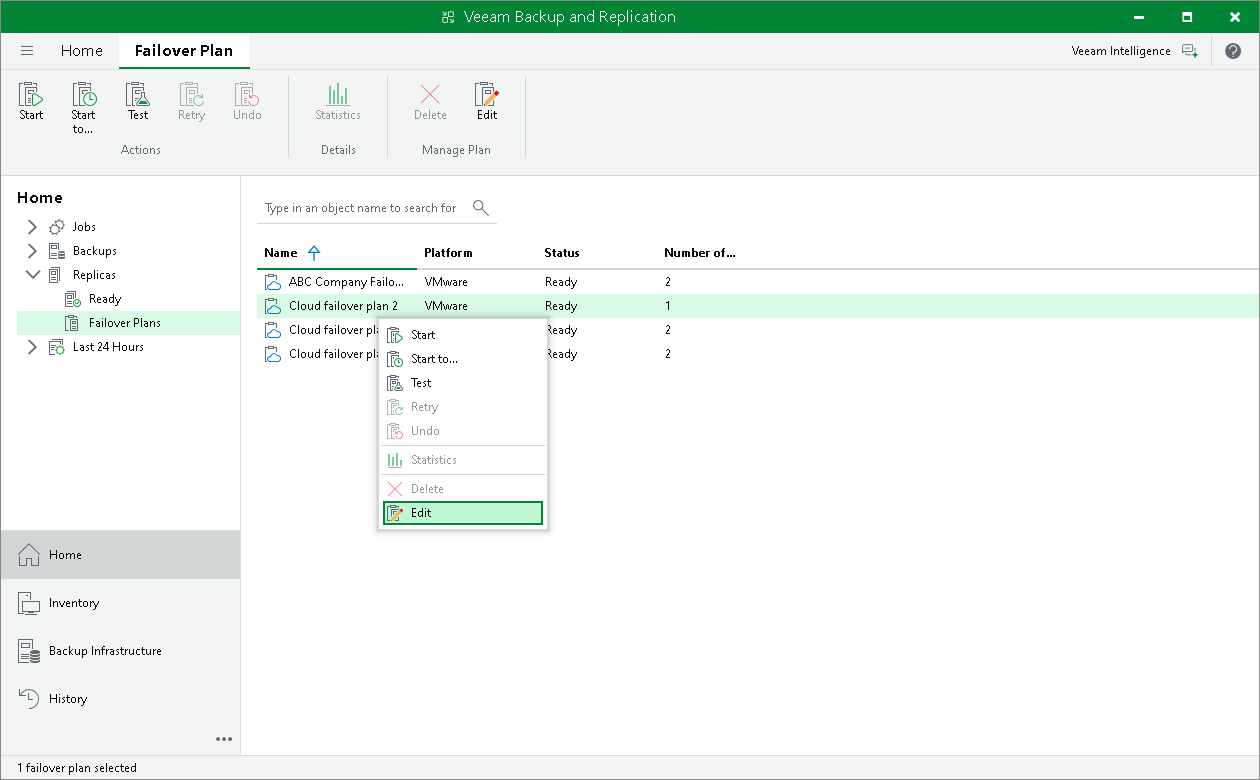
Task: Choose Edit in the context menu
Action: [463, 513]
